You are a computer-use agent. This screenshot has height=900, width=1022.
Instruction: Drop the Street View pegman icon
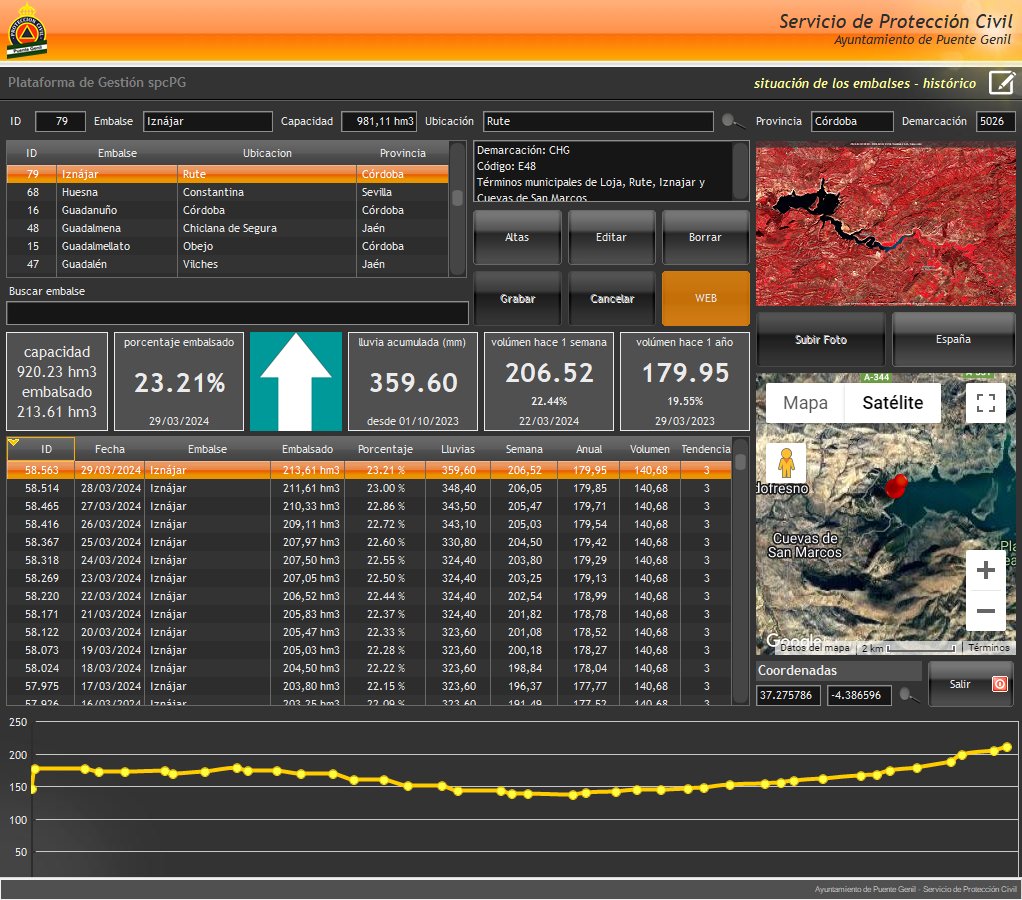[787, 463]
